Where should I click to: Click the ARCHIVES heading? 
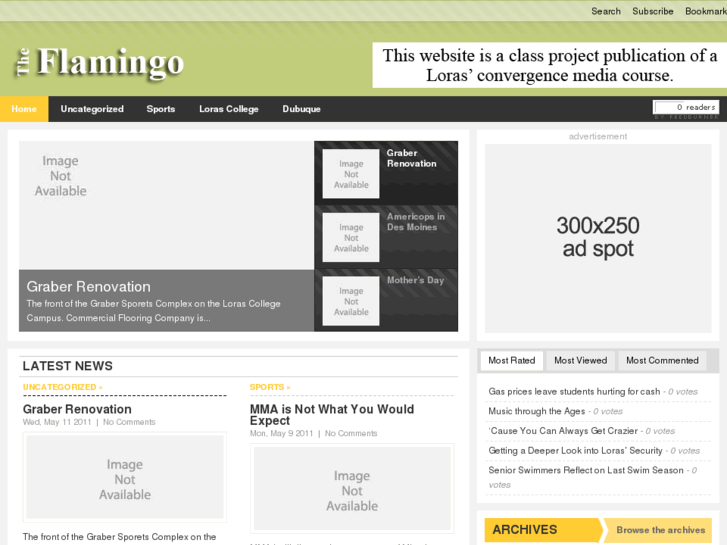pyautogui.click(x=524, y=530)
